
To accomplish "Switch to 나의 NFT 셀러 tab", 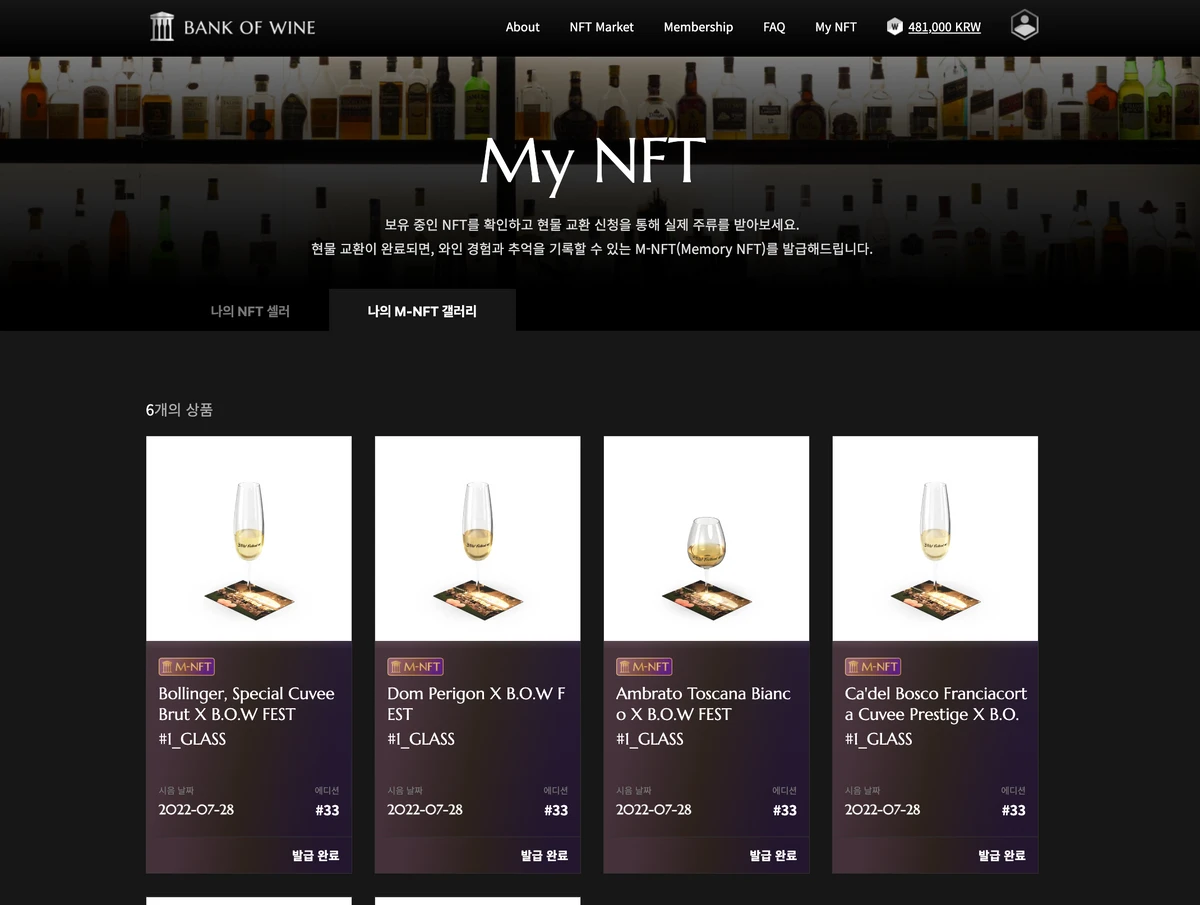I will click(250, 311).
